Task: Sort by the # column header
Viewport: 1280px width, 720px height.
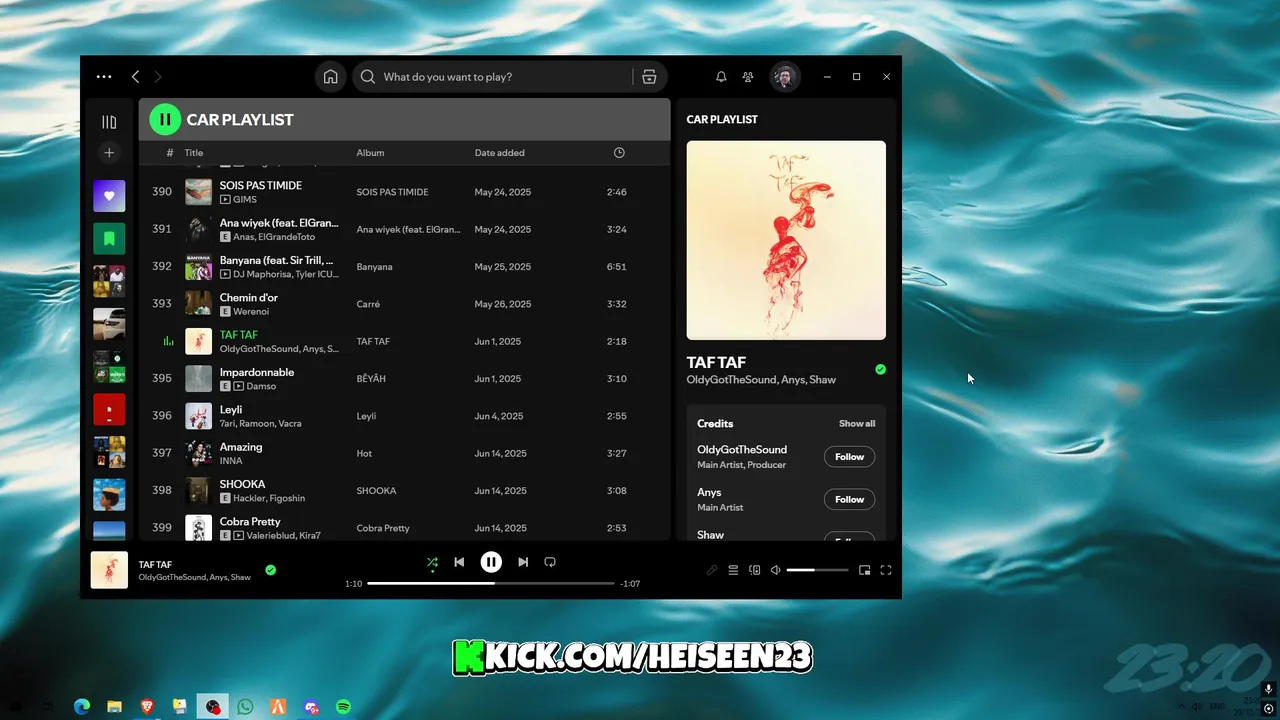Action: point(170,153)
